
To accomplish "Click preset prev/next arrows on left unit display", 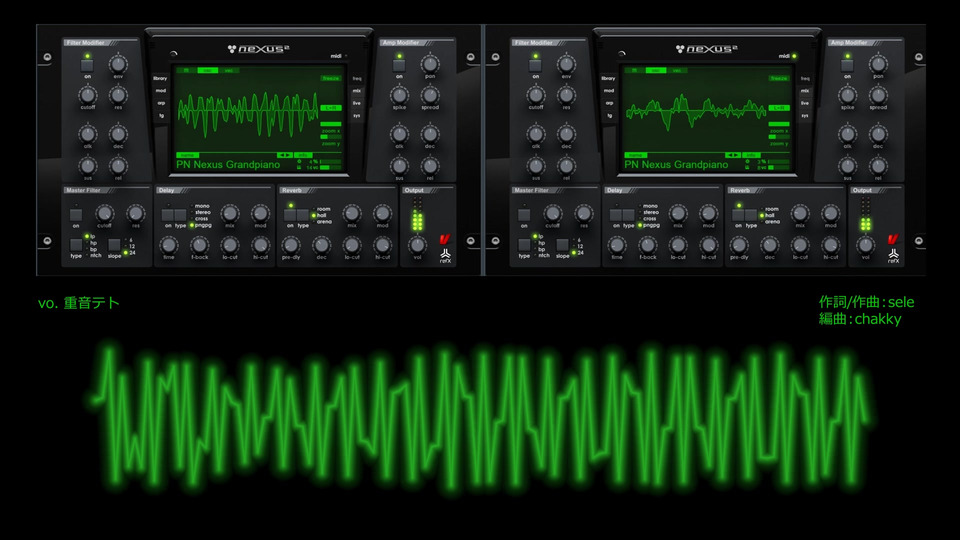I will tap(284, 156).
